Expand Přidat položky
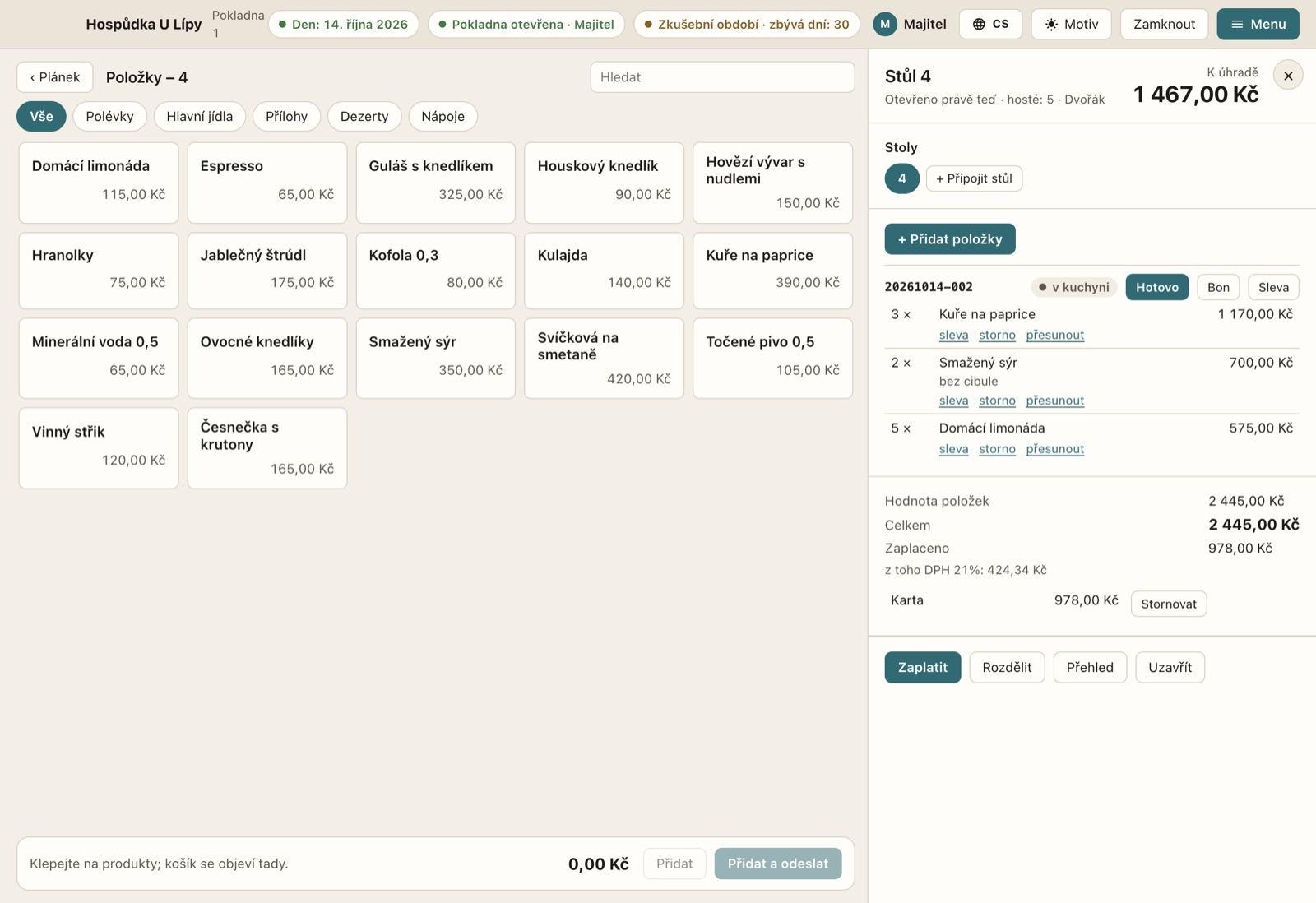This screenshot has height=903, width=1316. tap(950, 239)
